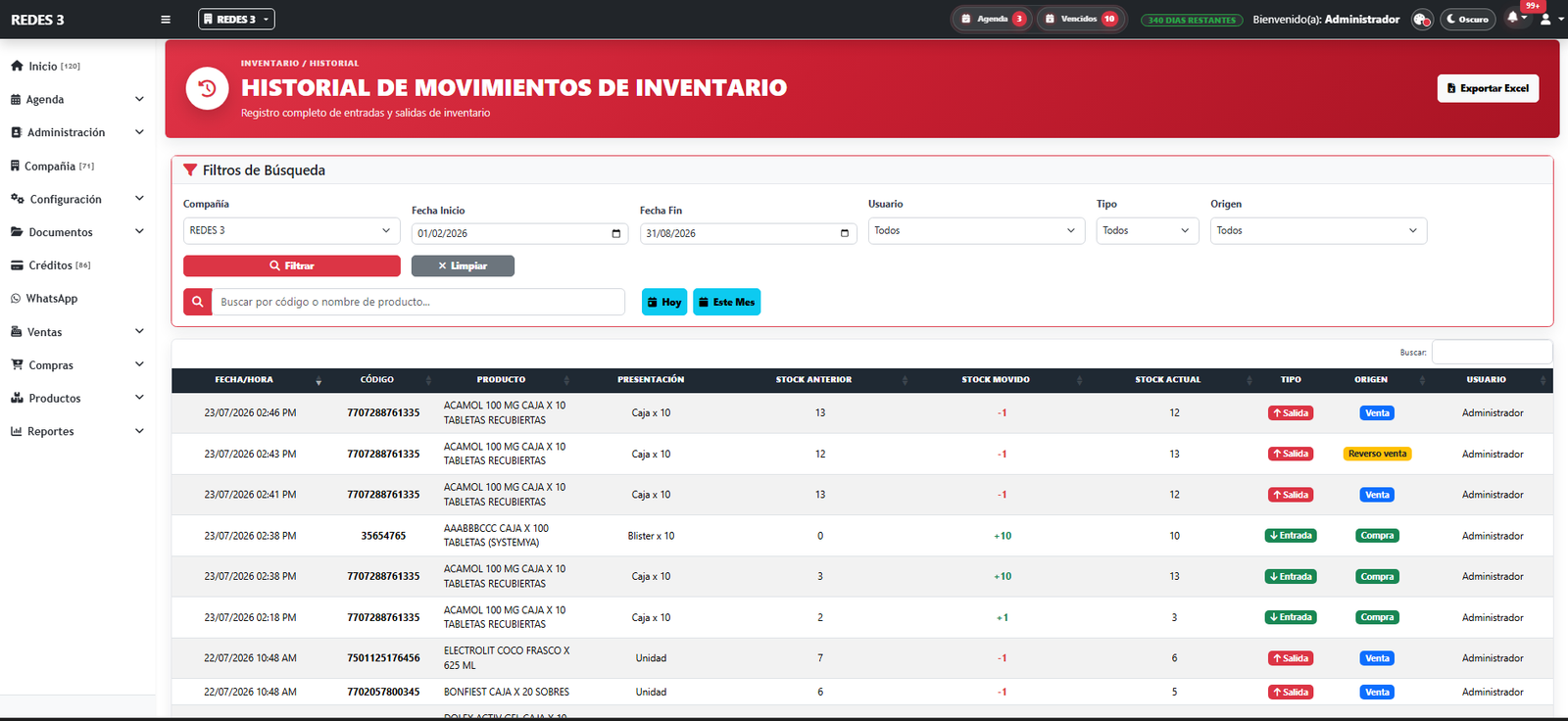Go to Inicio in sidebar
This screenshot has width=1568, height=721.
(x=45, y=67)
